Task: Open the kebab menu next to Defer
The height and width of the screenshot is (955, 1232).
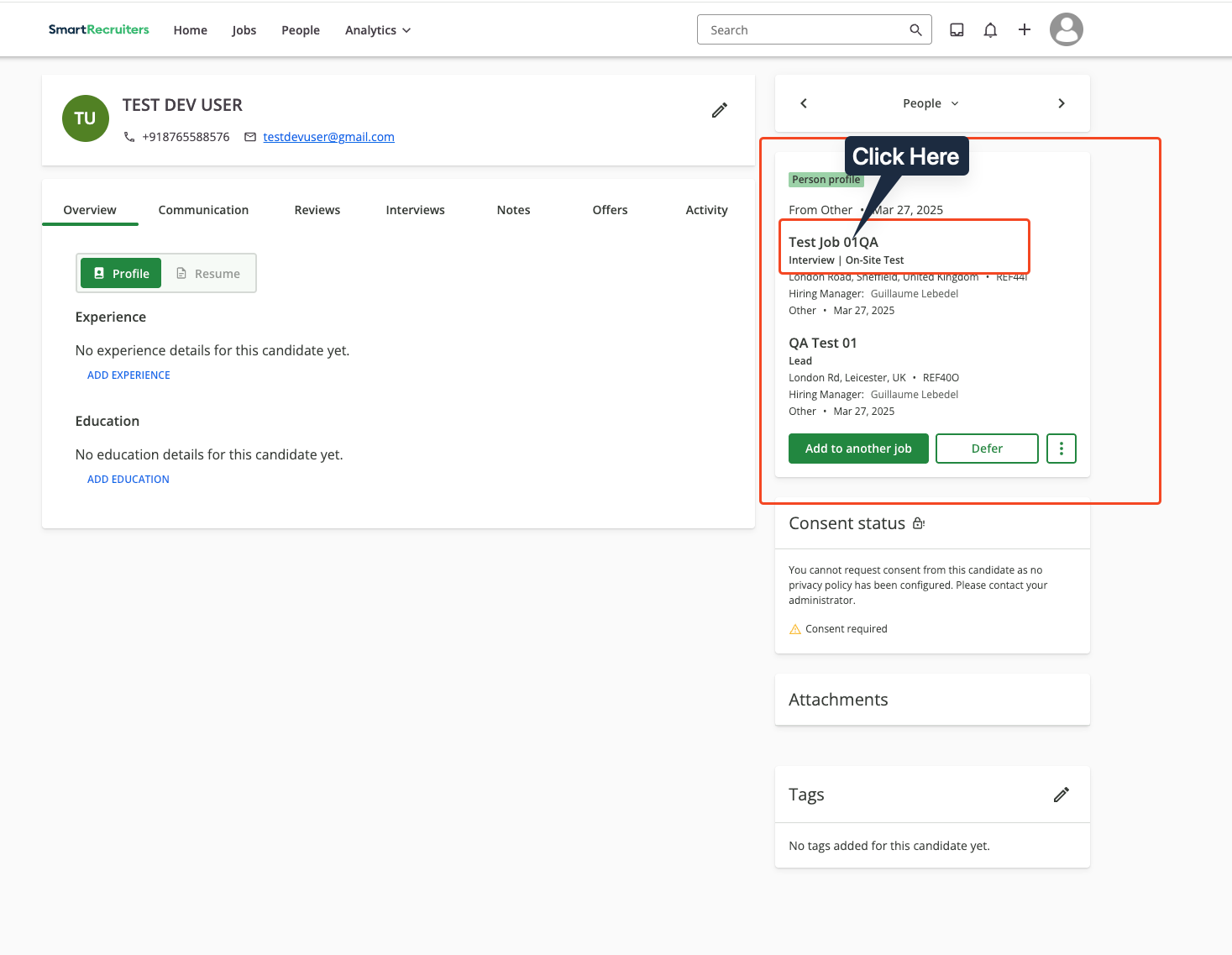Action: [1061, 449]
